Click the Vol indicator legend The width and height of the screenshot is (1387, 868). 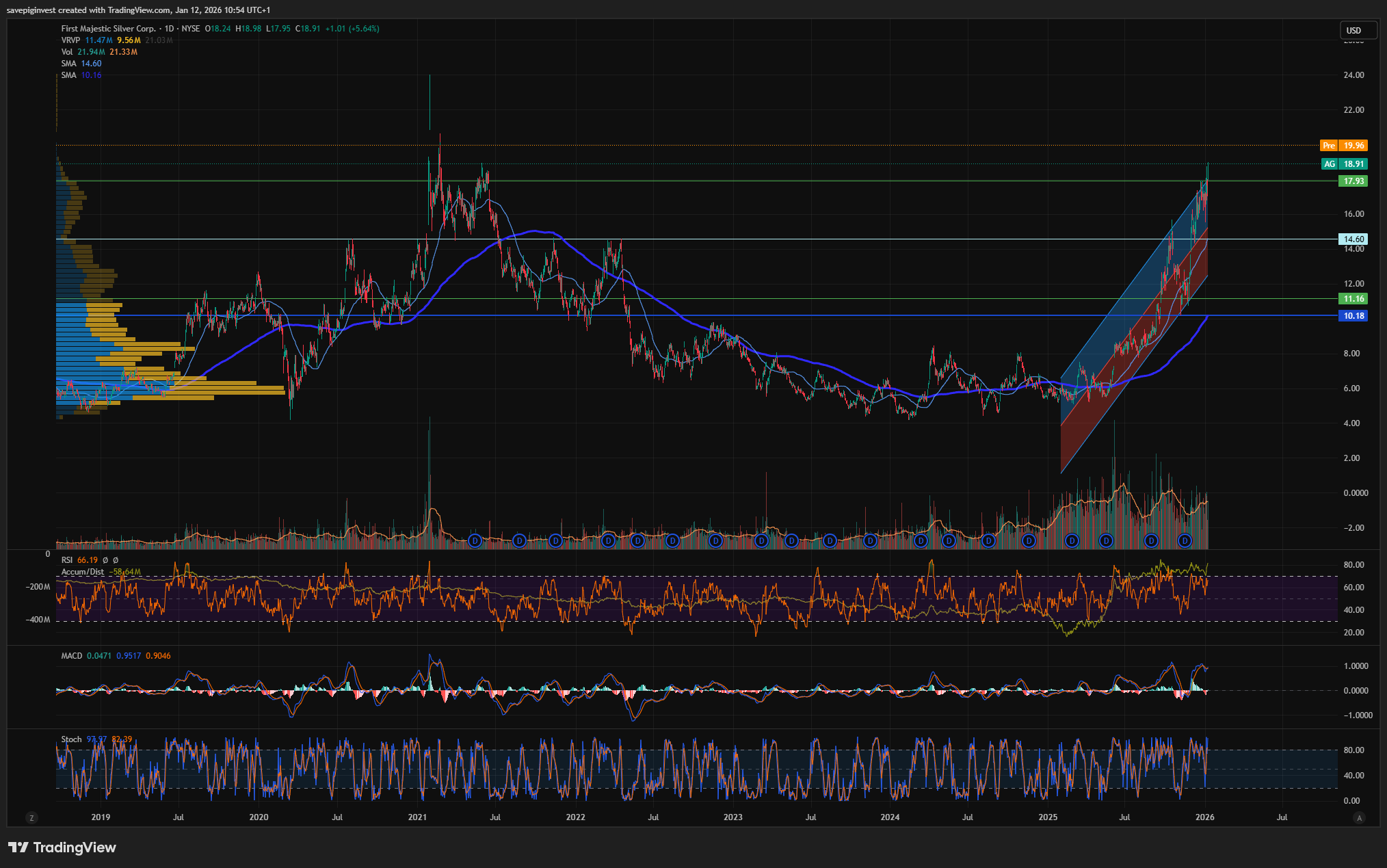pyautogui.click(x=67, y=52)
